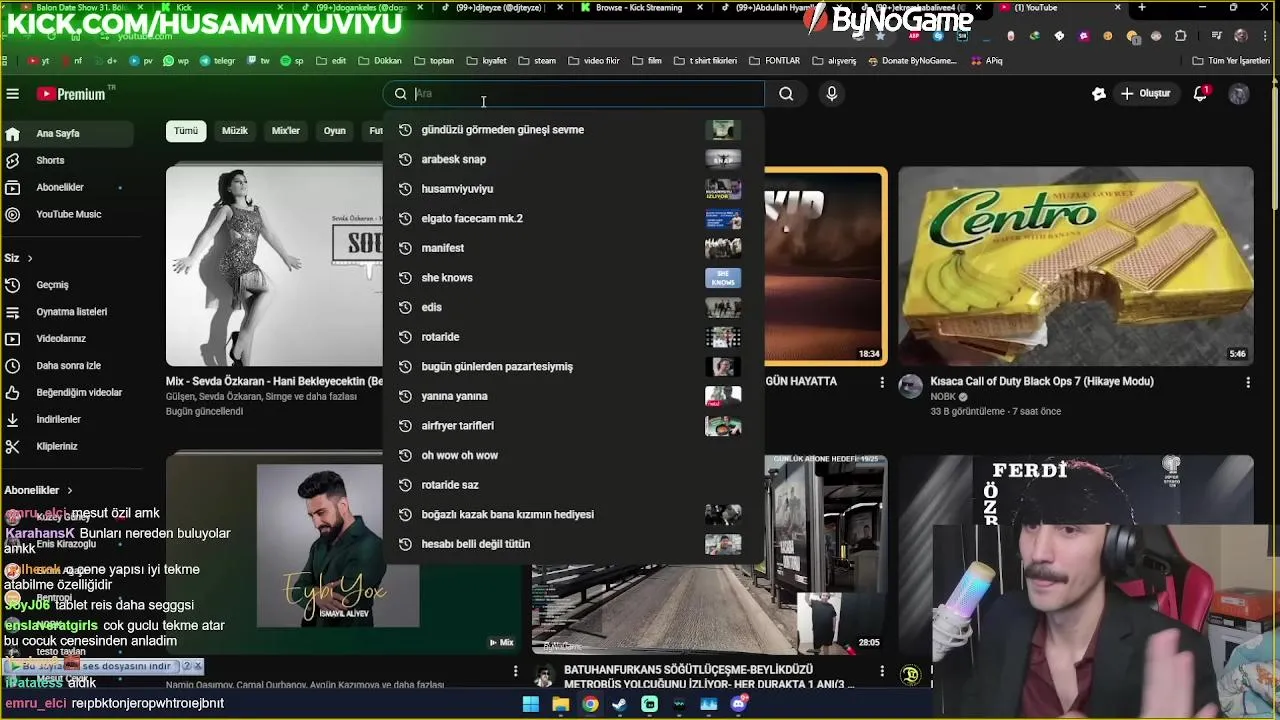This screenshot has height=720, width=1280.
Task: Open Discord from the taskbar
Action: (739, 704)
